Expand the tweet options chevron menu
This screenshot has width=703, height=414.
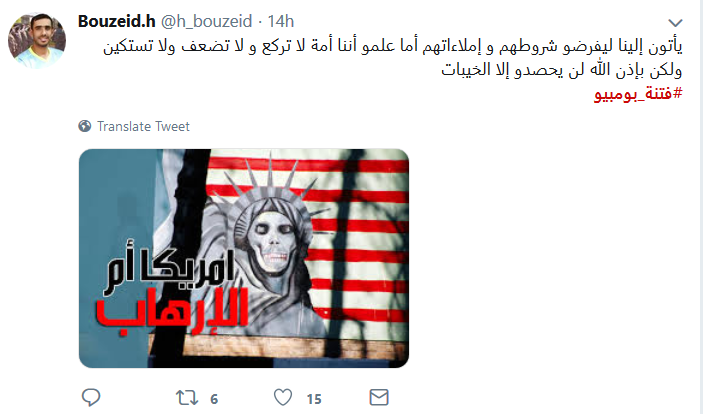click(x=675, y=22)
